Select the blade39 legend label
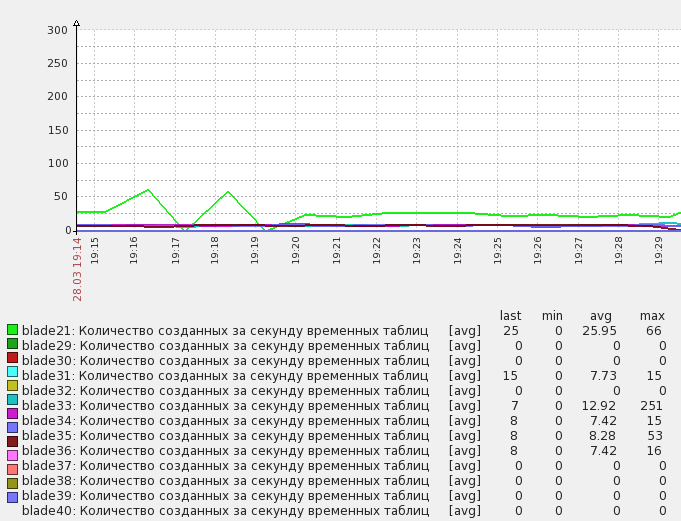The width and height of the screenshot is (681, 521). point(225,496)
